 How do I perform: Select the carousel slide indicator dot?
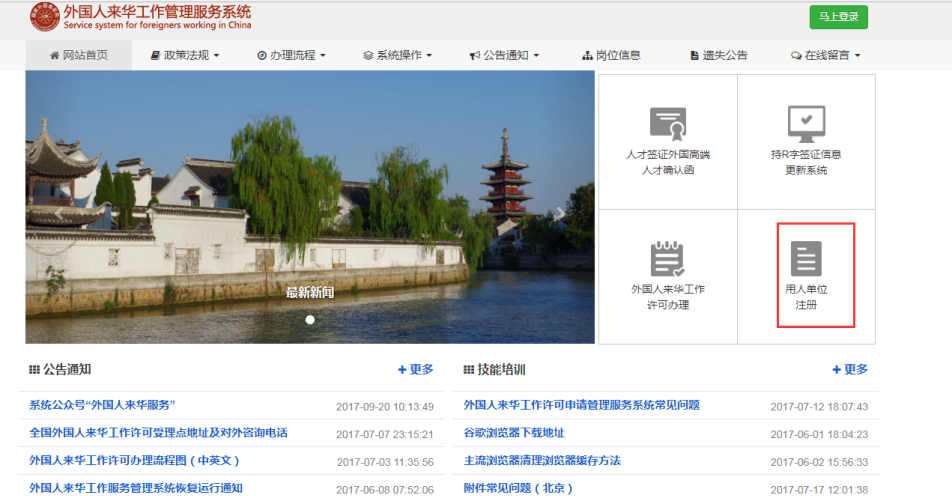coord(310,320)
